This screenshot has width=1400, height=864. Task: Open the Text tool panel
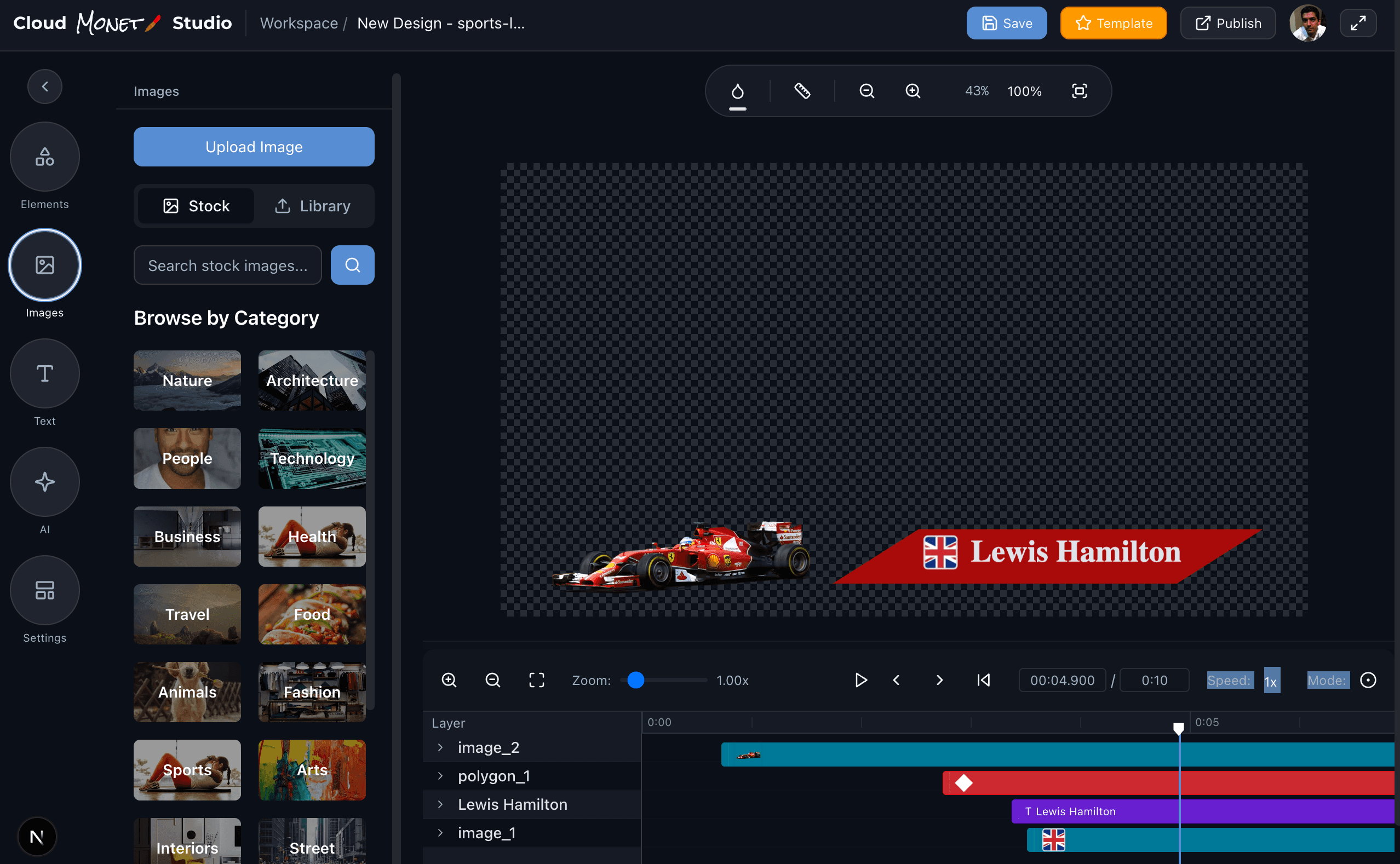coord(44,374)
